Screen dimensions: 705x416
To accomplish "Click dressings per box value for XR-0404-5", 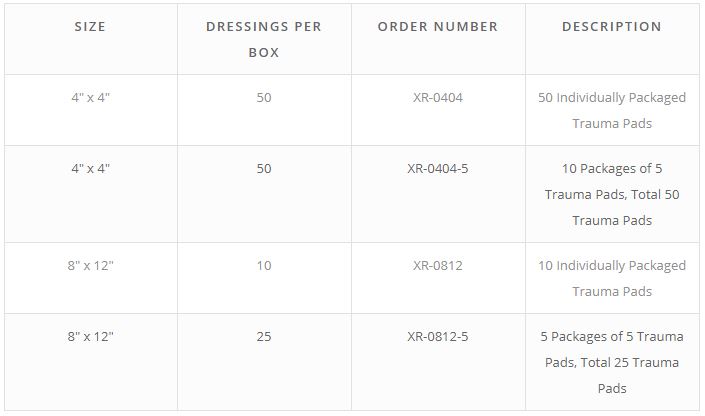I will (263, 169).
